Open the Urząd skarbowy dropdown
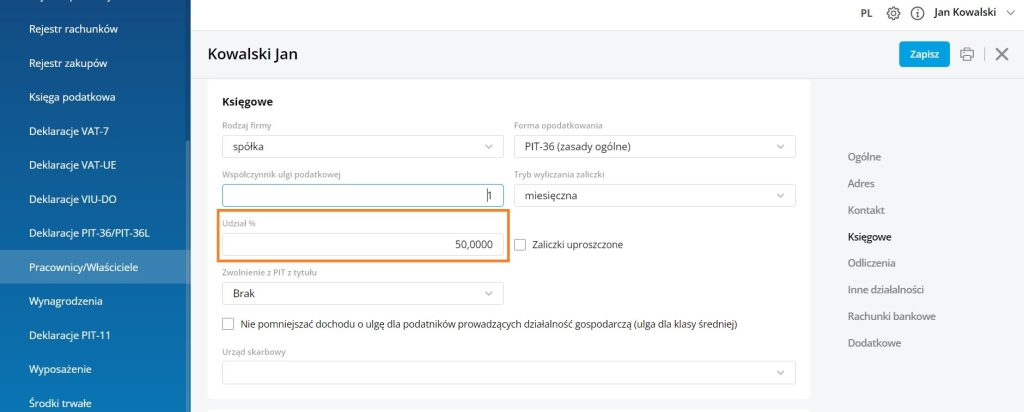1024x412 pixels. (x=509, y=372)
